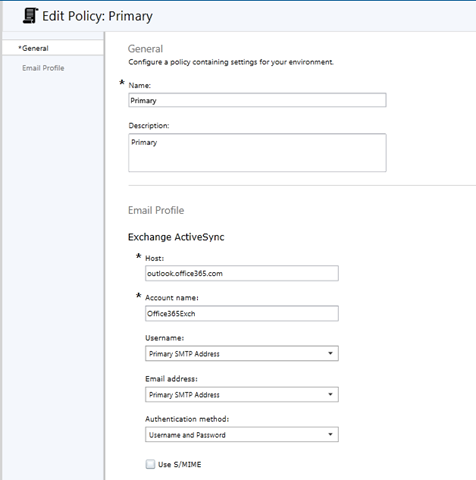Image resolution: width=476 pixels, height=480 pixels.
Task: Expand the Email address dropdown
Action: pyautogui.click(x=242, y=394)
